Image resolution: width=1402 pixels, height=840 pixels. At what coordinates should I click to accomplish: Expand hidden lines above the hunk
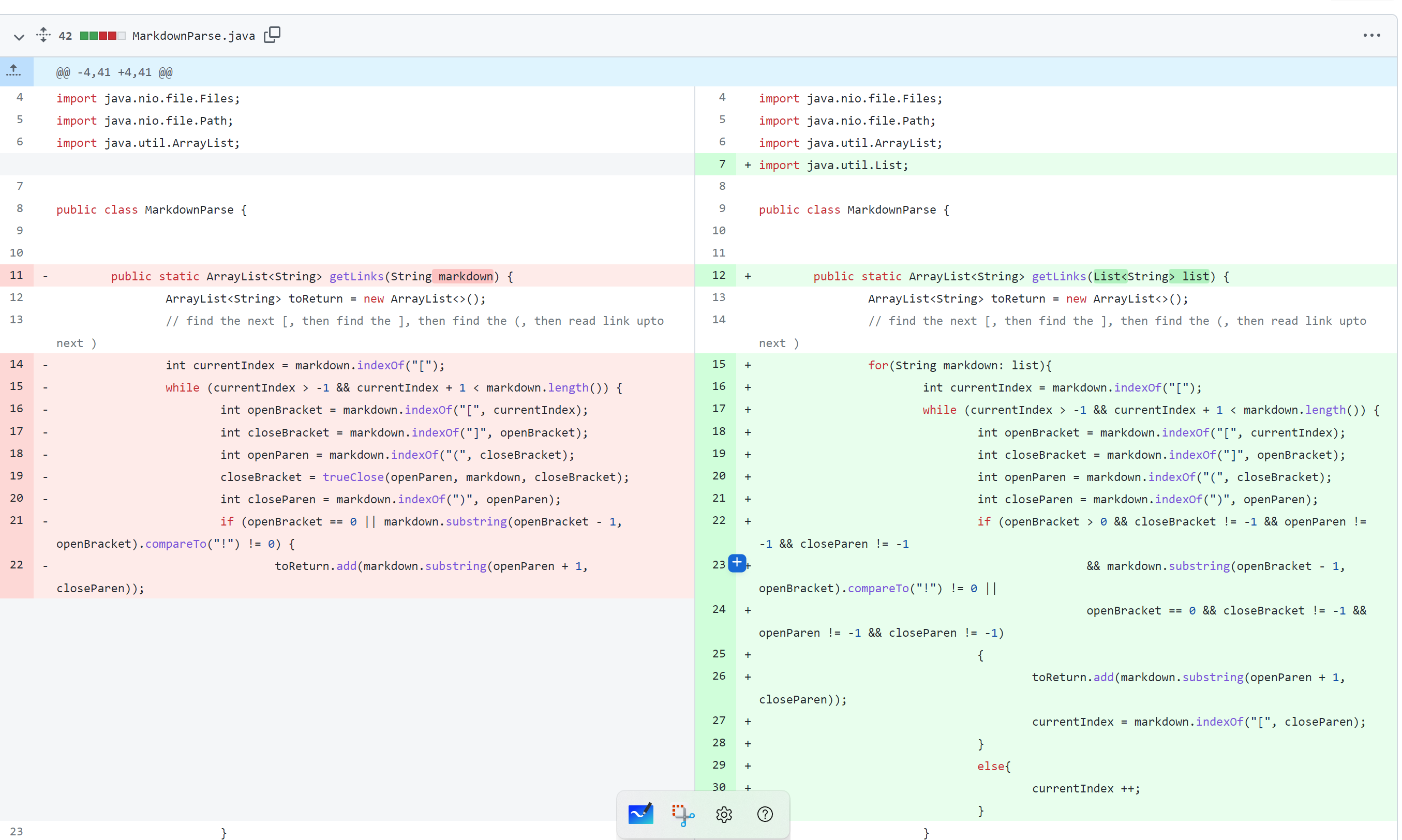[13, 71]
